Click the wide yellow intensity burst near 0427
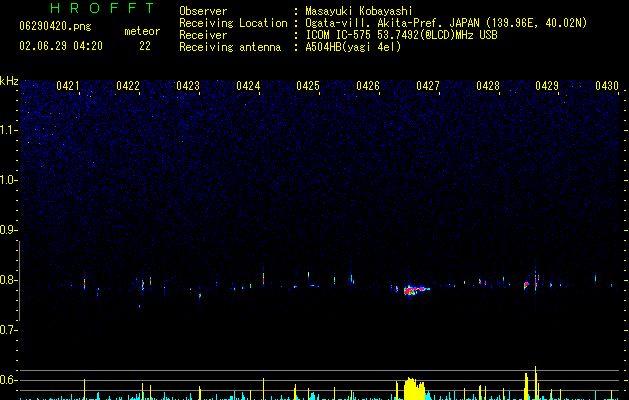This screenshot has width=629, height=400. point(414,388)
